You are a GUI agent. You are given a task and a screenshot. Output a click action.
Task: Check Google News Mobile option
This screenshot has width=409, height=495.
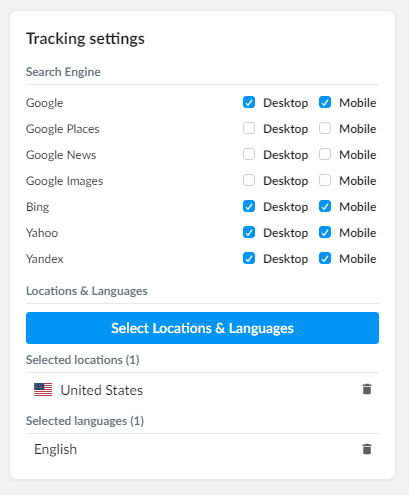tap(325, 154)
